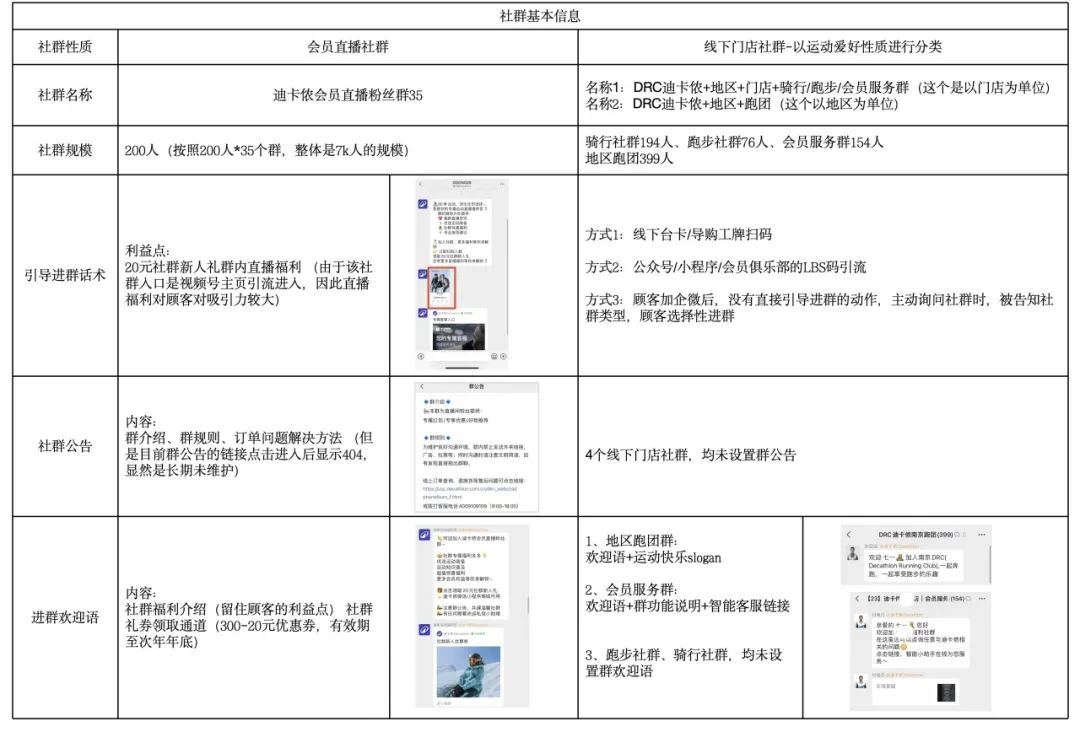
Task: Click the 地区跑团399人 line
Action: tap(629, 158)
